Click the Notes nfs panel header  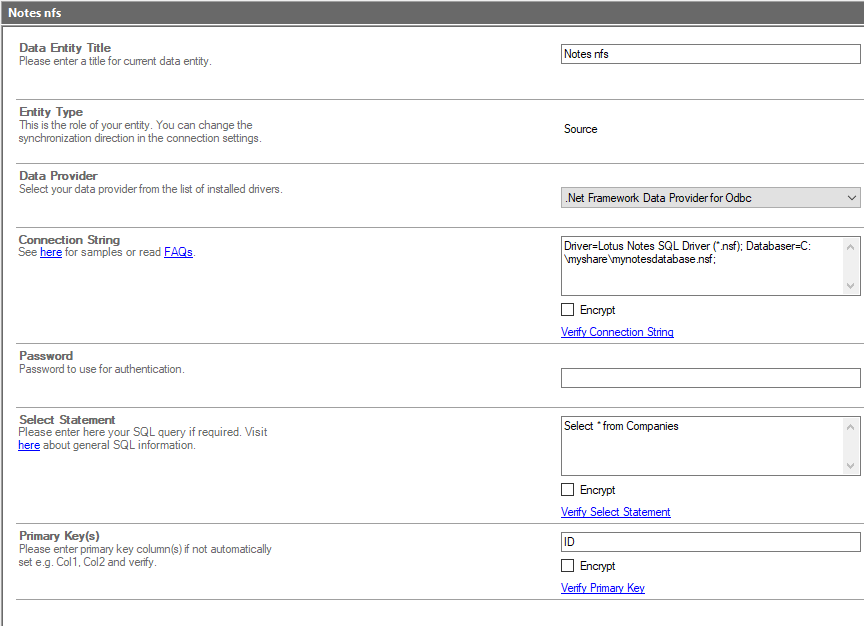click(x=432, y=12)
